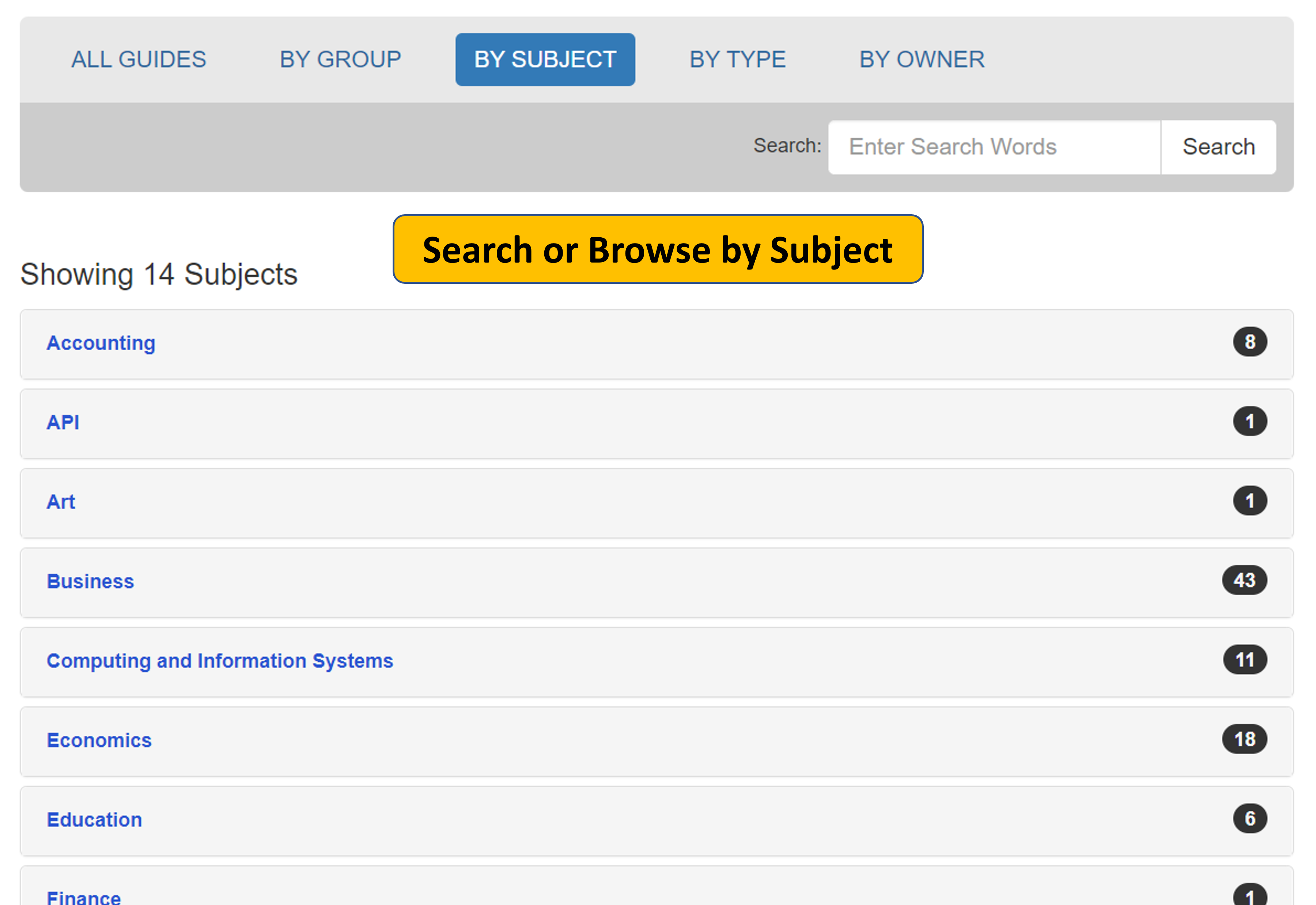The height and width of the screenshot is (905, 1316).
Task: Click the Economics count badge 18
Action: (x=1244, y=739)
